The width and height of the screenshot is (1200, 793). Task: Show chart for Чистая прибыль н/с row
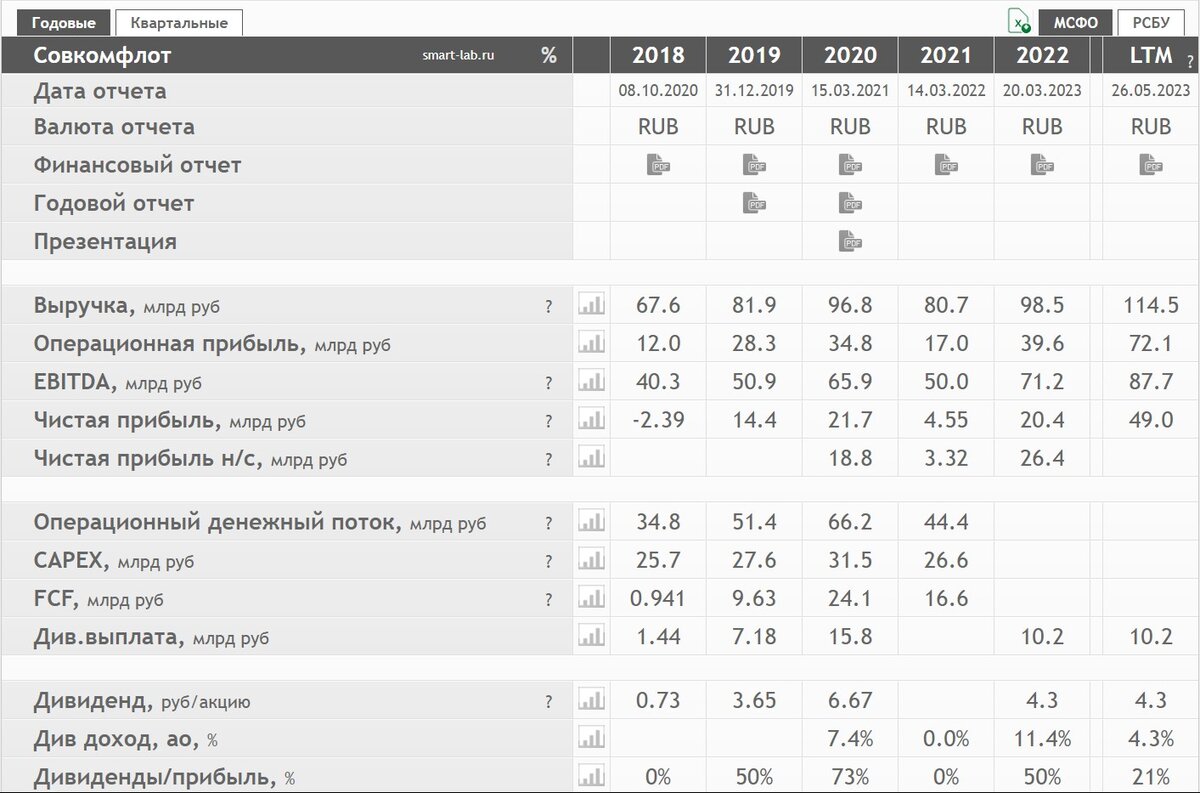tap(592, 458)
